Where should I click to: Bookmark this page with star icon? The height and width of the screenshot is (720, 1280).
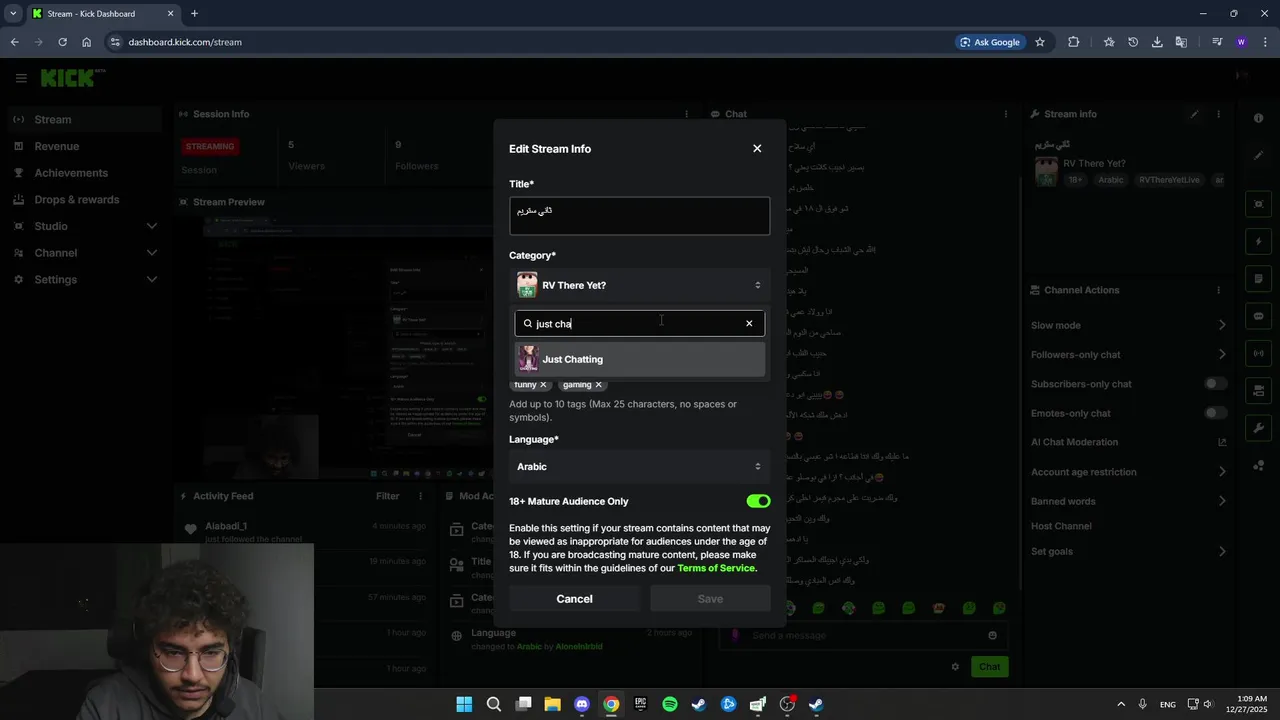tap(1040, 42)
